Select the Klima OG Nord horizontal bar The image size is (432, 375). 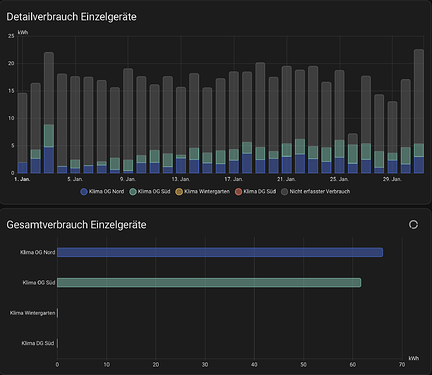tap(220, 252)
